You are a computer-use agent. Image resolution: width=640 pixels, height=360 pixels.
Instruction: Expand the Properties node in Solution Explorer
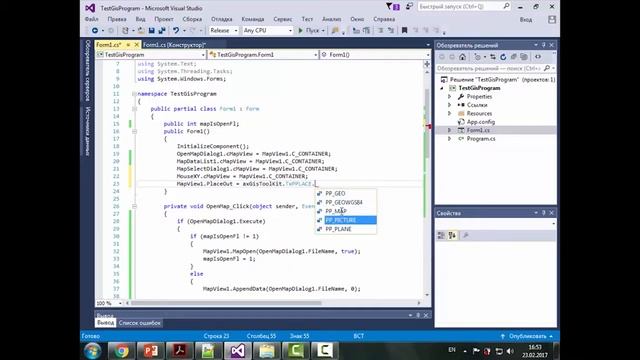[x=450, y=97]
